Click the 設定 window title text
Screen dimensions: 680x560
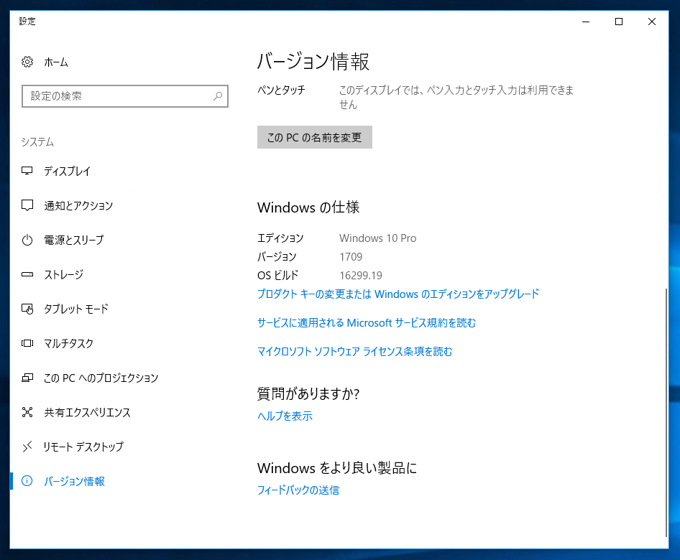click(x=27, y=21)
